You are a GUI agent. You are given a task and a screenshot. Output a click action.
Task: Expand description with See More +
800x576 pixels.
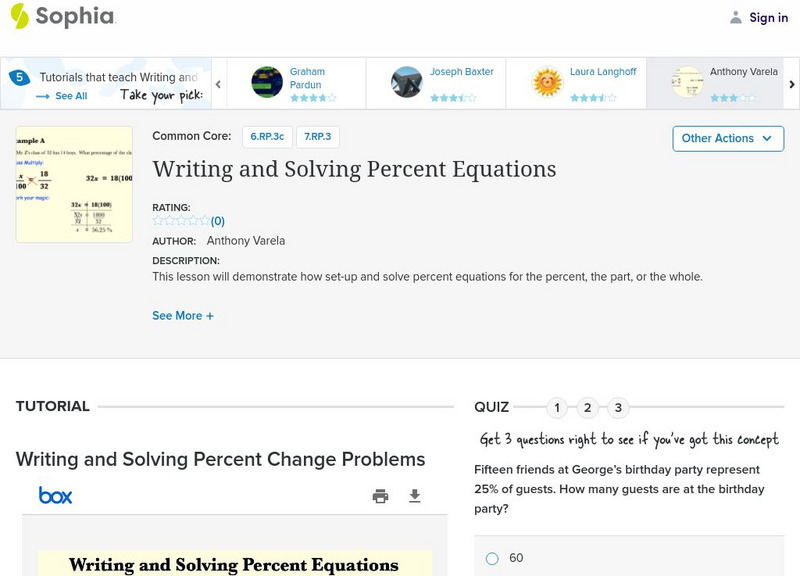point(183,316)
